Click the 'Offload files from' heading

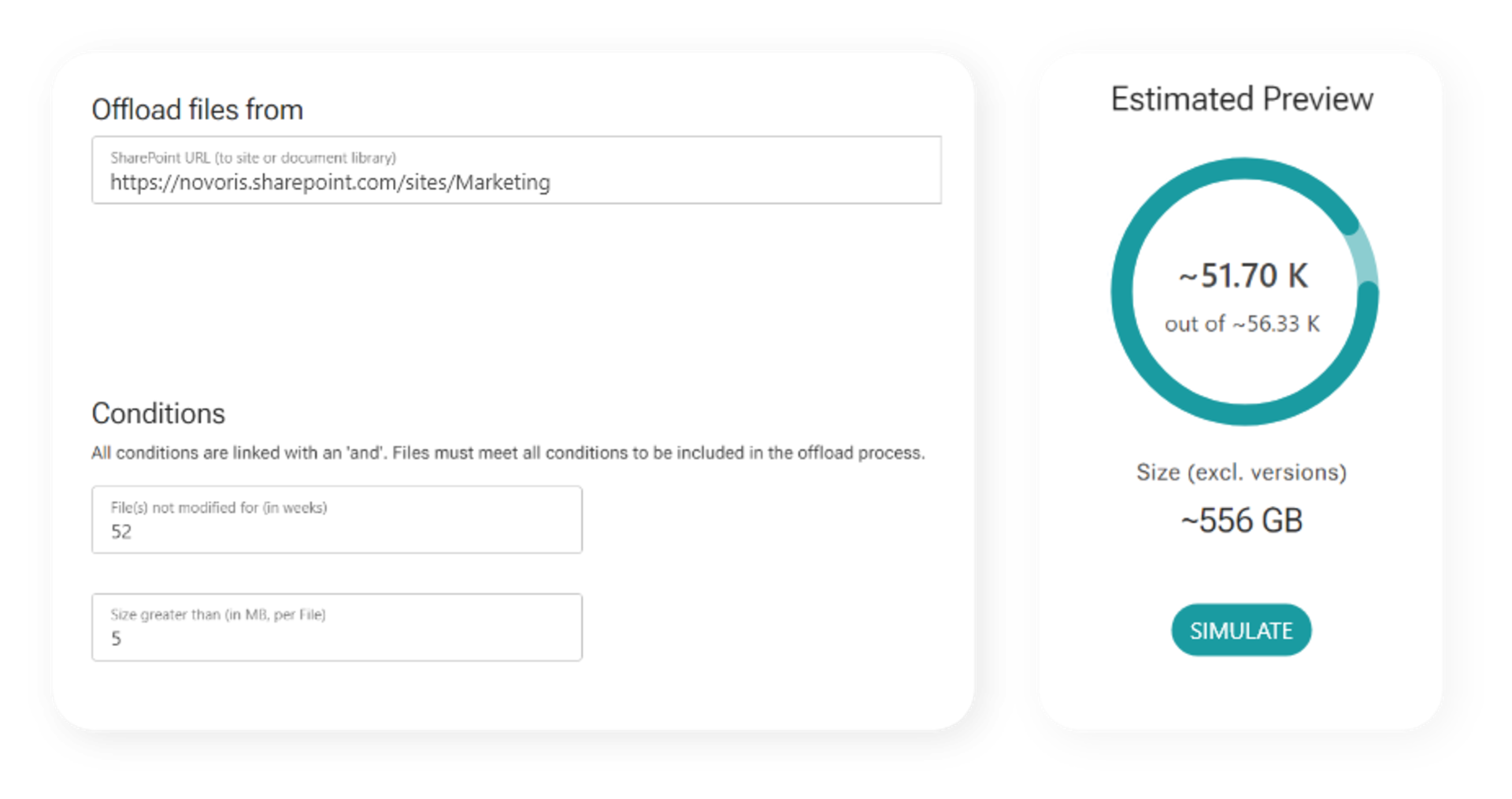(x=198, y=110)
